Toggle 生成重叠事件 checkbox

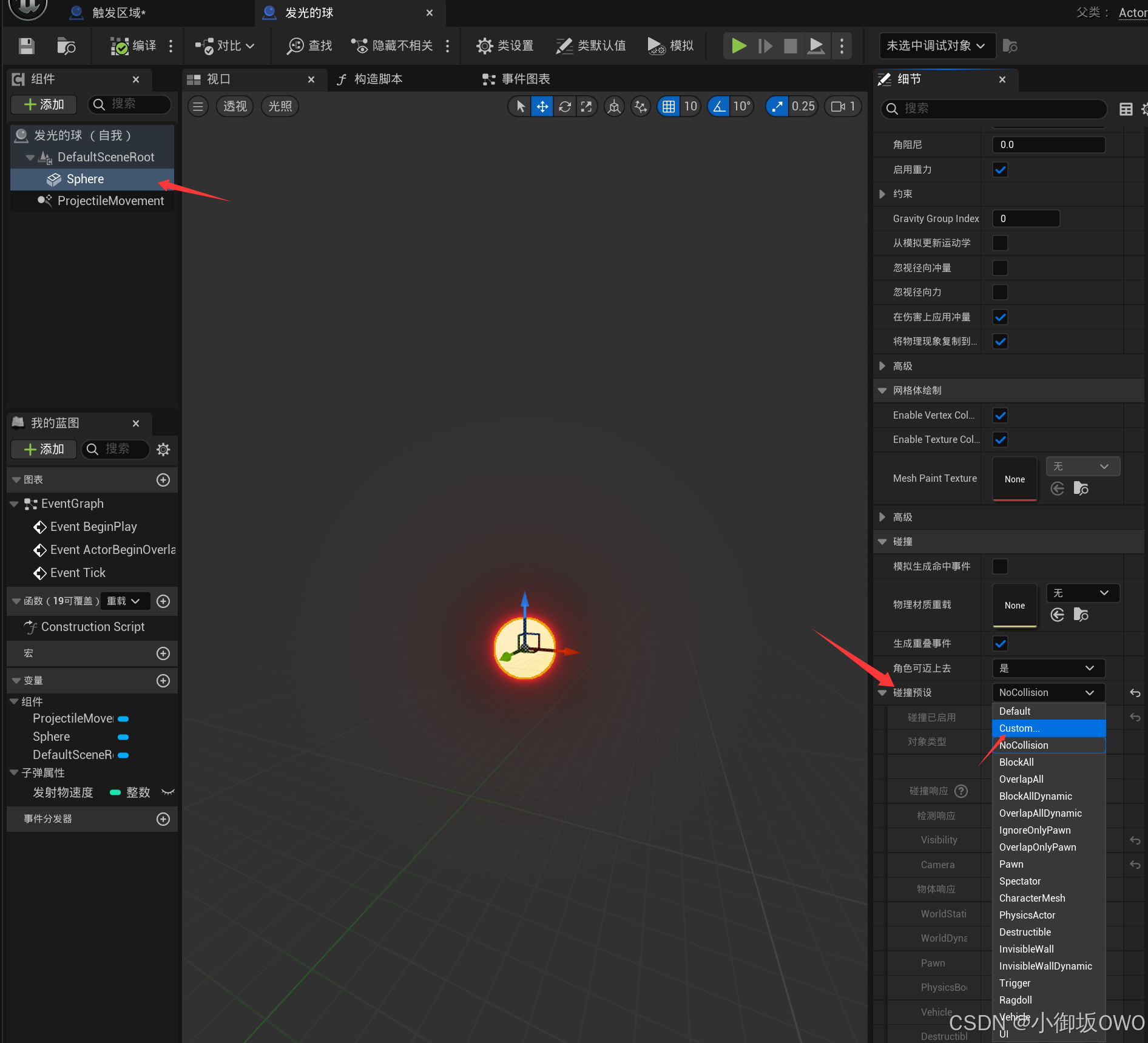point(1001,644)
